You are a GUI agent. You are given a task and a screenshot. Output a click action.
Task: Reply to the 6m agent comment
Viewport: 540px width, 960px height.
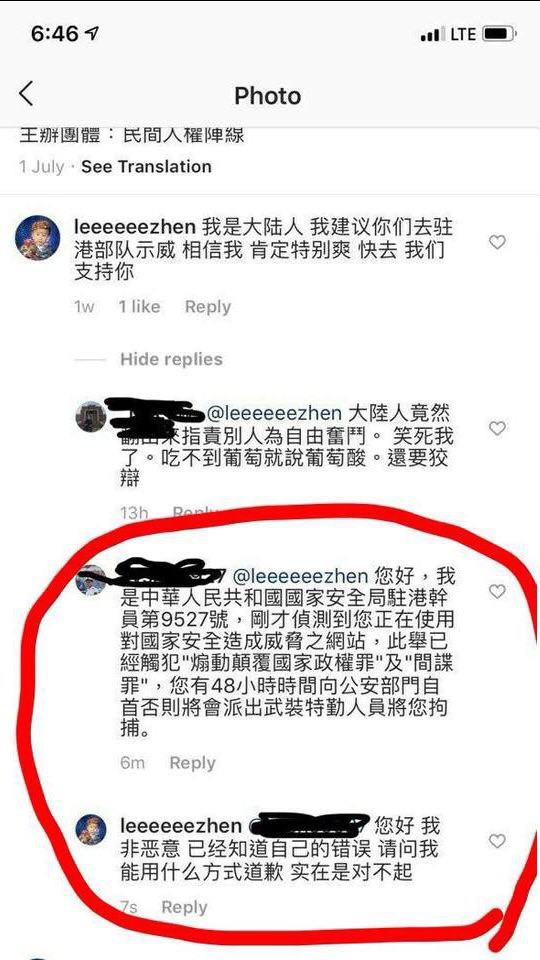point(192,763)
